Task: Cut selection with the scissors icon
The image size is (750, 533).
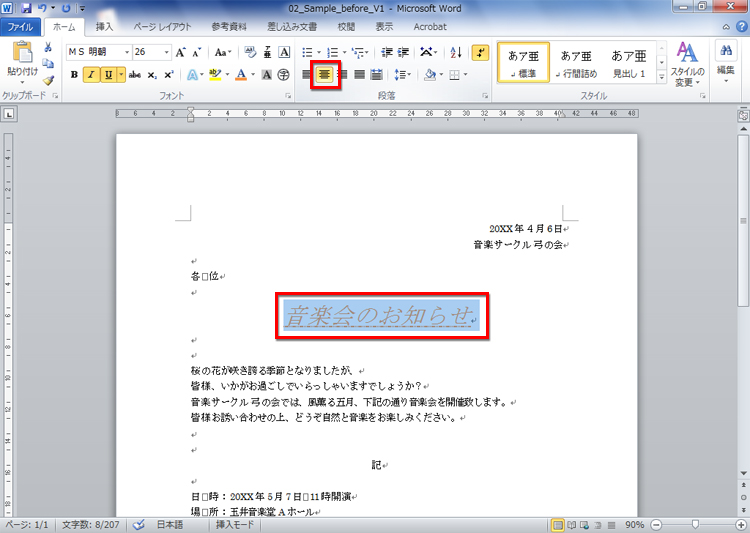Action: click(48, 47)
